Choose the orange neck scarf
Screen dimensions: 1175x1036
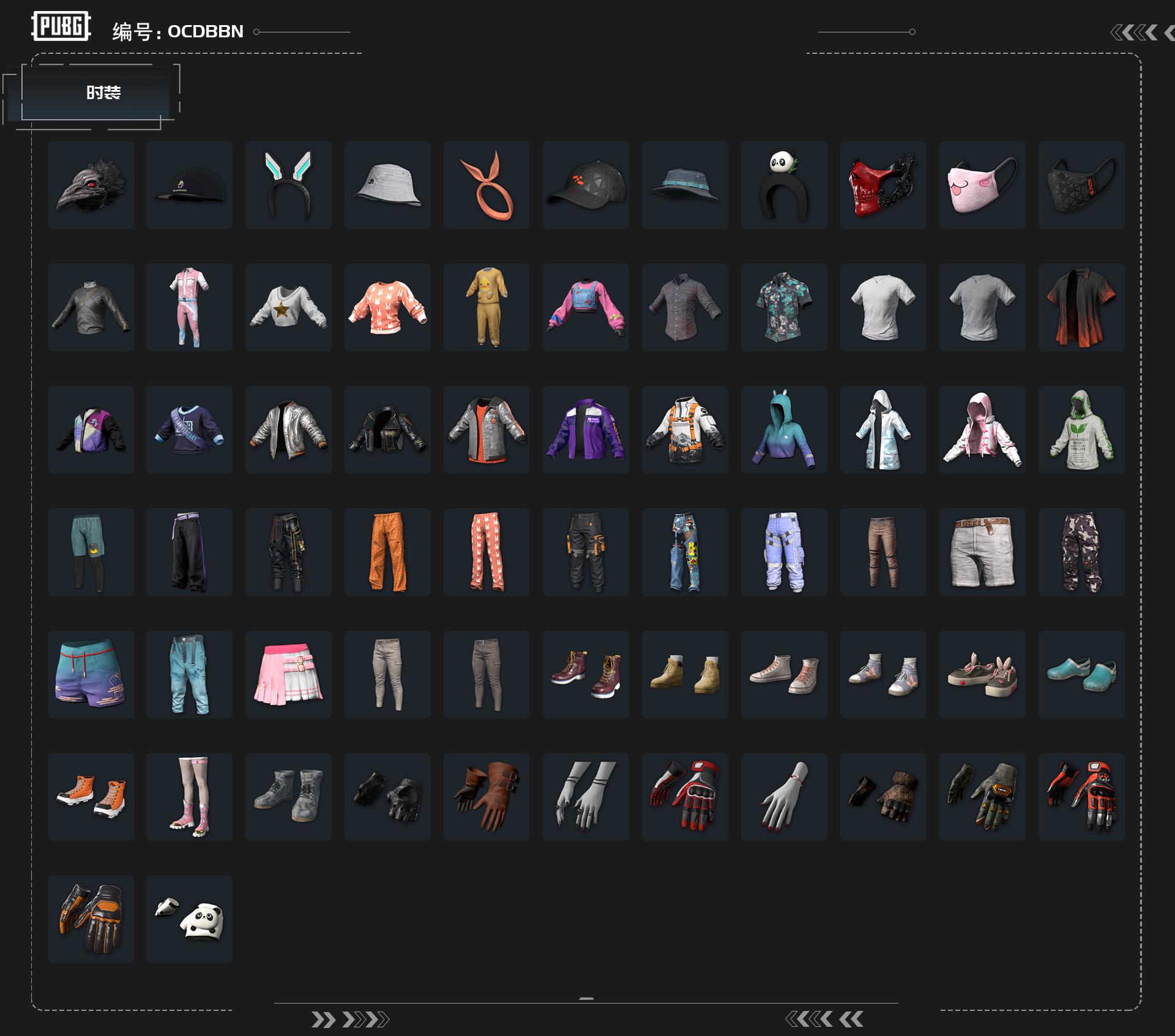tap(487, 185)
